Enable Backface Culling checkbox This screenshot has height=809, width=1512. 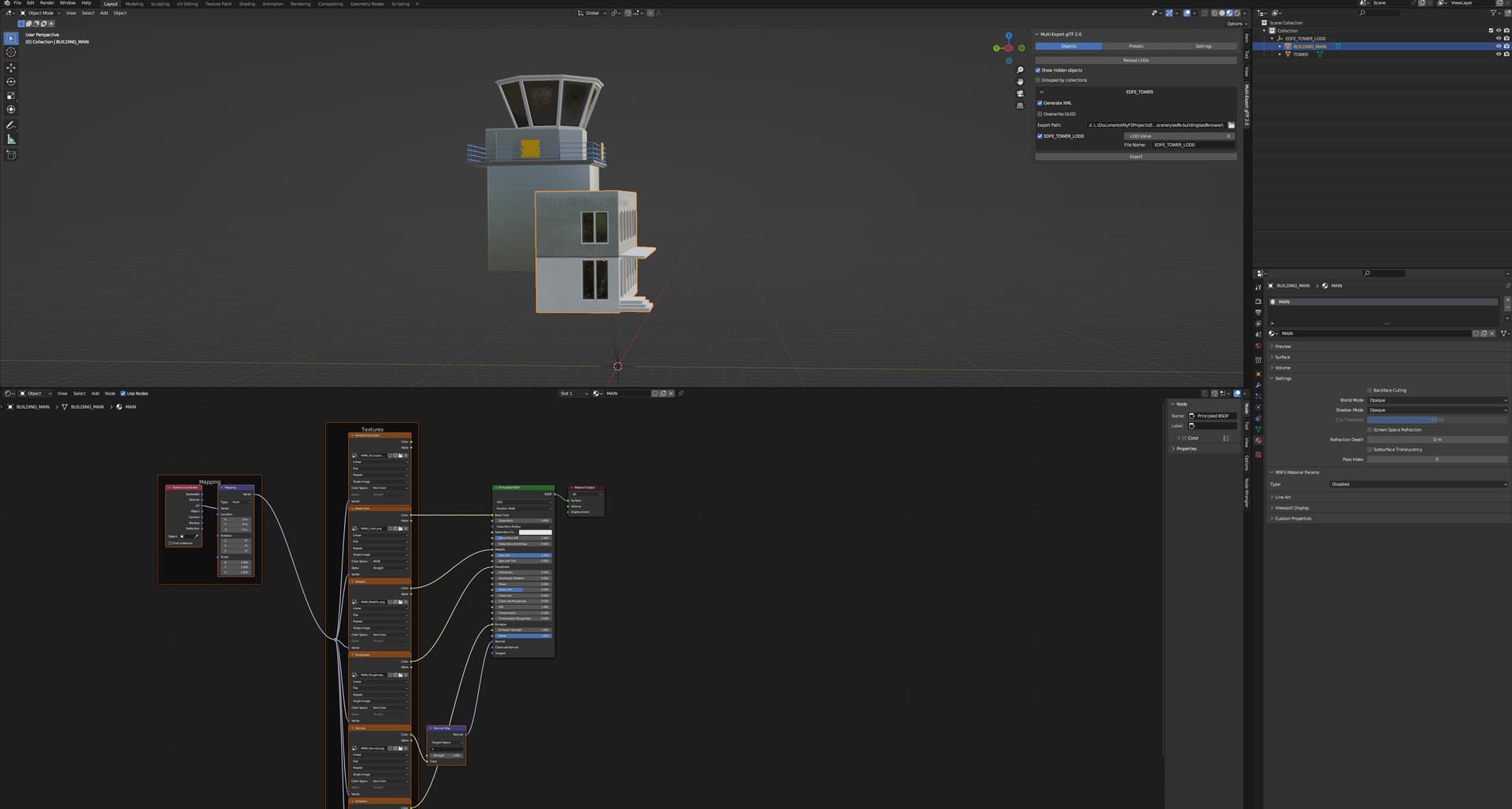coord(1370,390)
